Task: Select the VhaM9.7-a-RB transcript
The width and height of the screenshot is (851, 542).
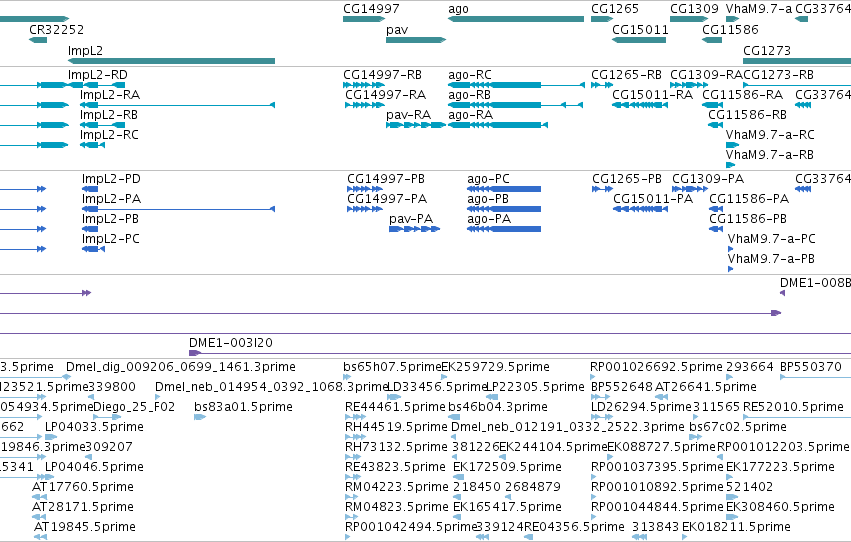Action: (x=731, y=165)
